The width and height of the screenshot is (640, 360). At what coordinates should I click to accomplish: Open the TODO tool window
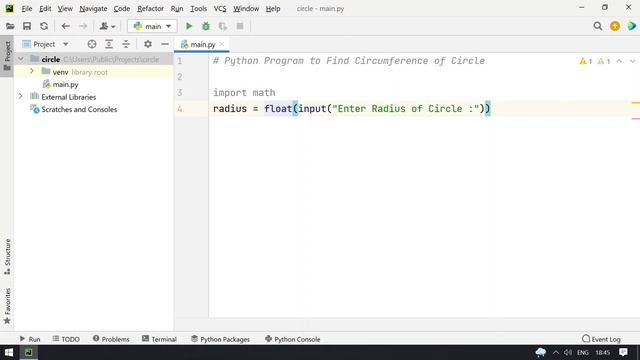coord(66,339)
